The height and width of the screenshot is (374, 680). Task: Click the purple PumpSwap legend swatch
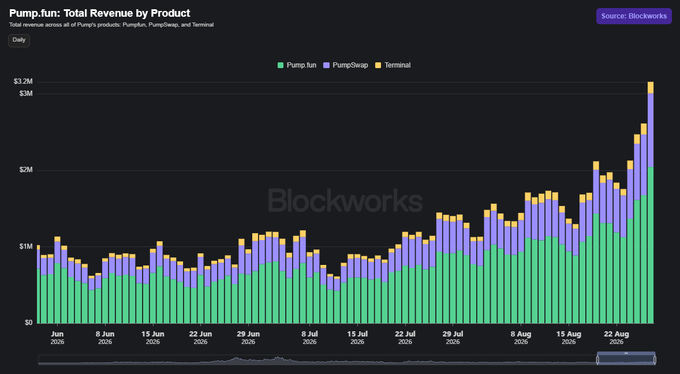pos(327,66)
